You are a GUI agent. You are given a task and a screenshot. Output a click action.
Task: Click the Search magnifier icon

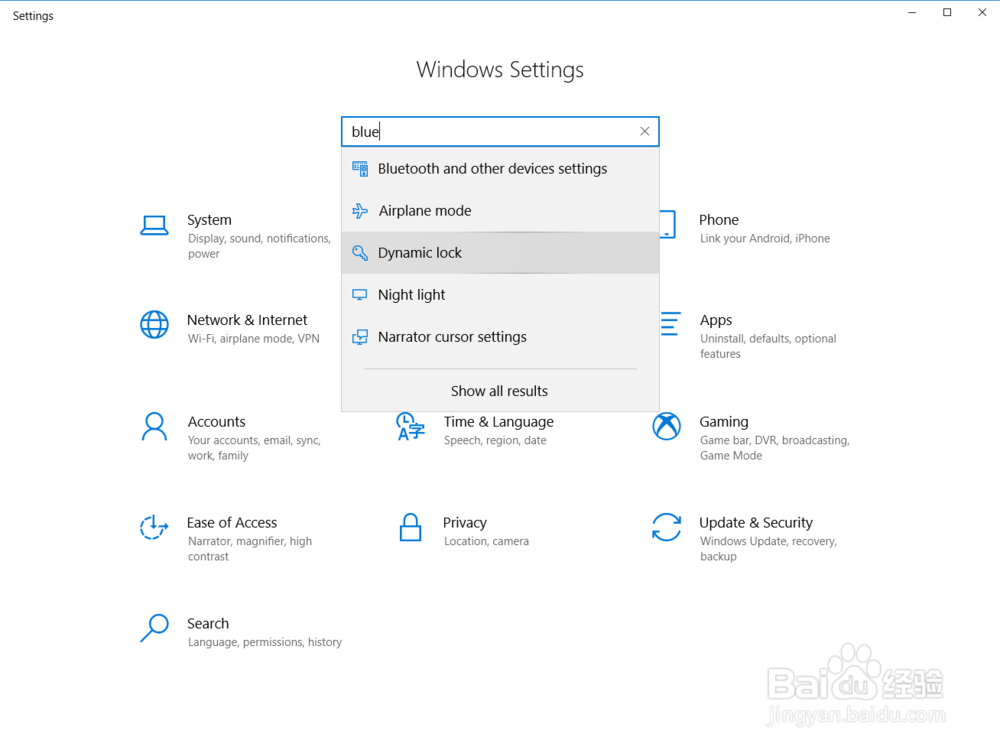[x=154, y=628]
